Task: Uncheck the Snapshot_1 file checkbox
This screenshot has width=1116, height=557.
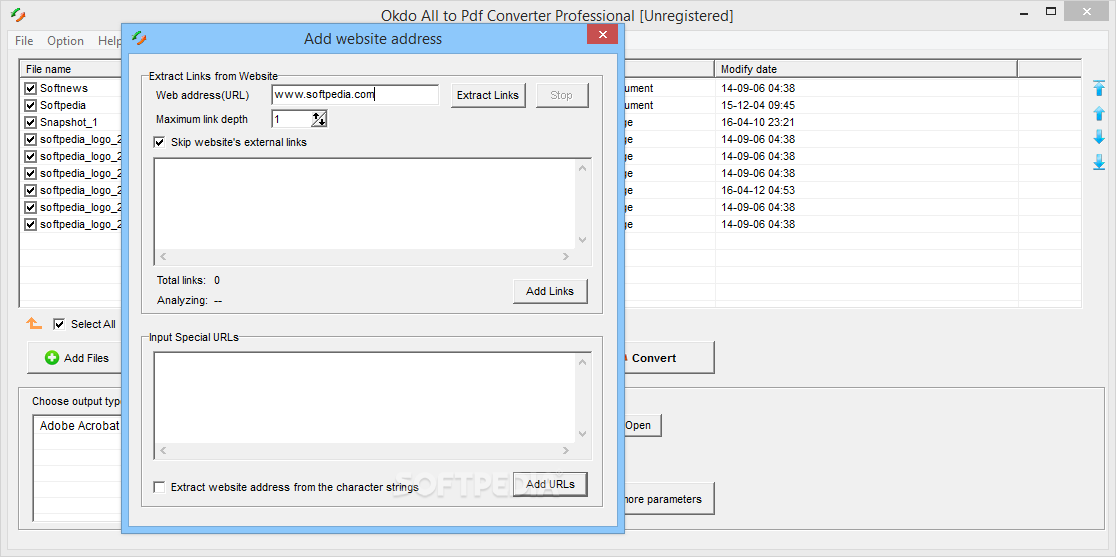Action: pyautogui.click(x=31, y=122)
